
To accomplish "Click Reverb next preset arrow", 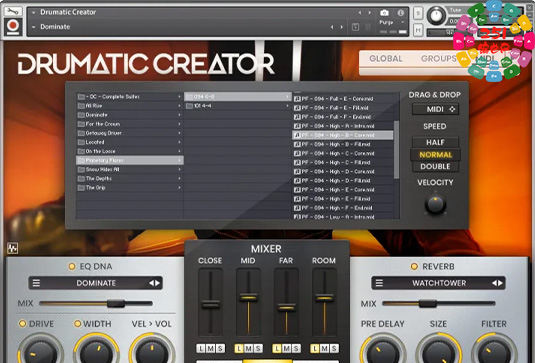I will (x=501, y=283).
